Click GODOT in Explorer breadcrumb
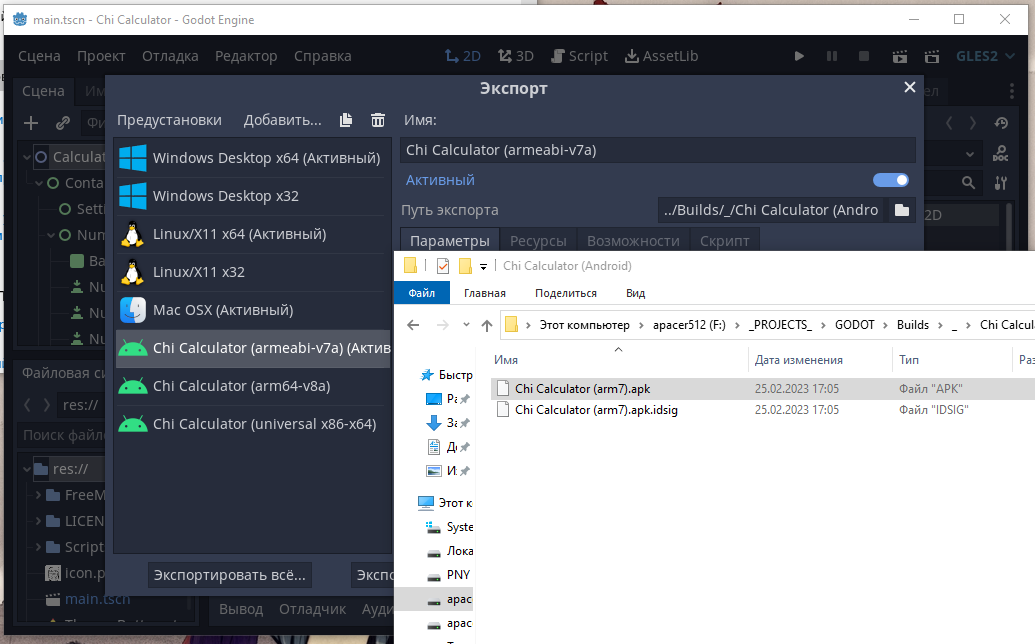The width and height of the screenshot is (1035, 644). coord(854,325)
